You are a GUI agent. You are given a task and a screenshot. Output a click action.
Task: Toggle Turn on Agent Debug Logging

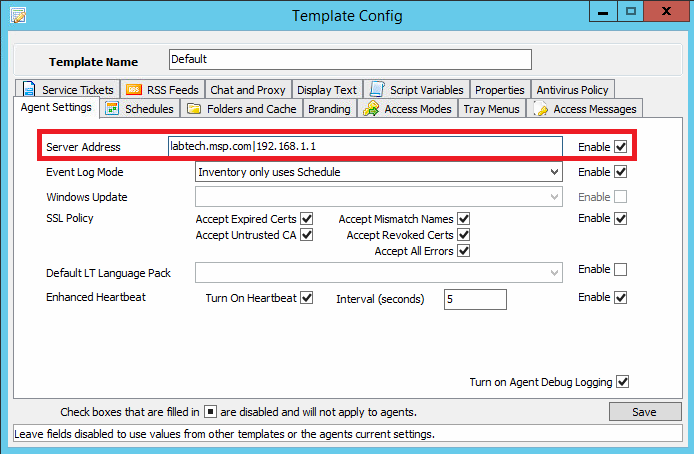click(x=622, y=381)
